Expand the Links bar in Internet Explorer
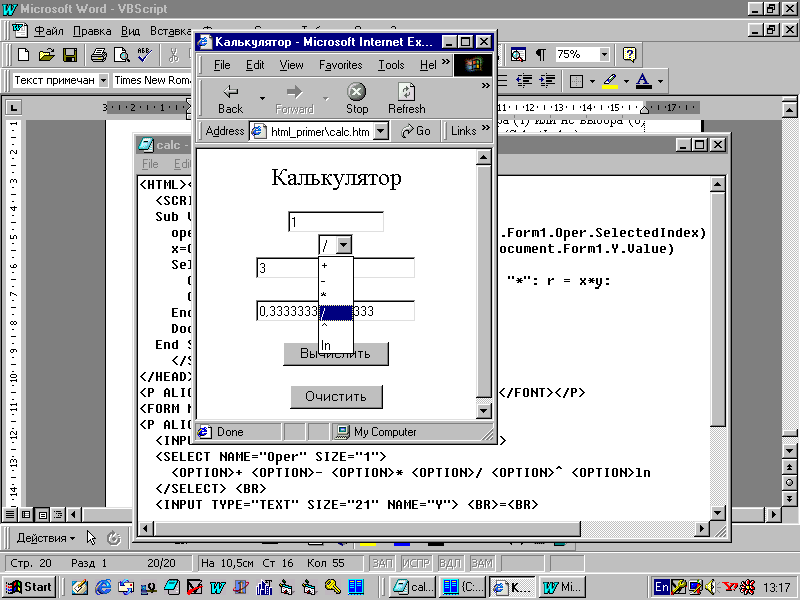 (485, 127)
